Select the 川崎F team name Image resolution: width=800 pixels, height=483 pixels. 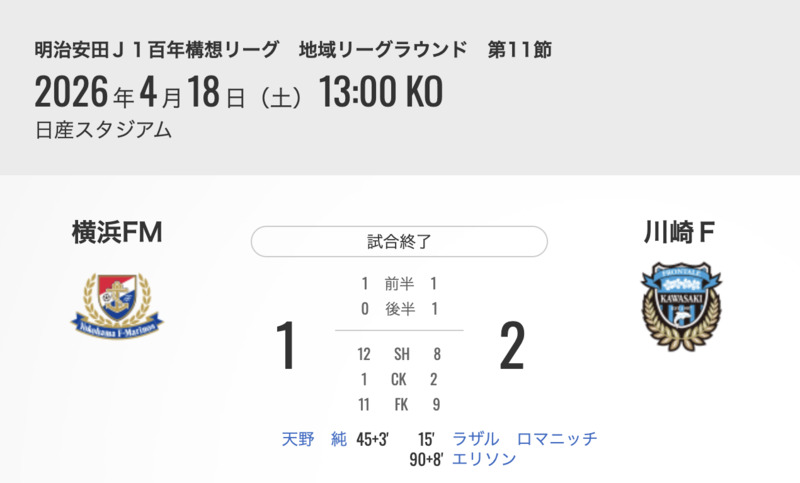680,234
